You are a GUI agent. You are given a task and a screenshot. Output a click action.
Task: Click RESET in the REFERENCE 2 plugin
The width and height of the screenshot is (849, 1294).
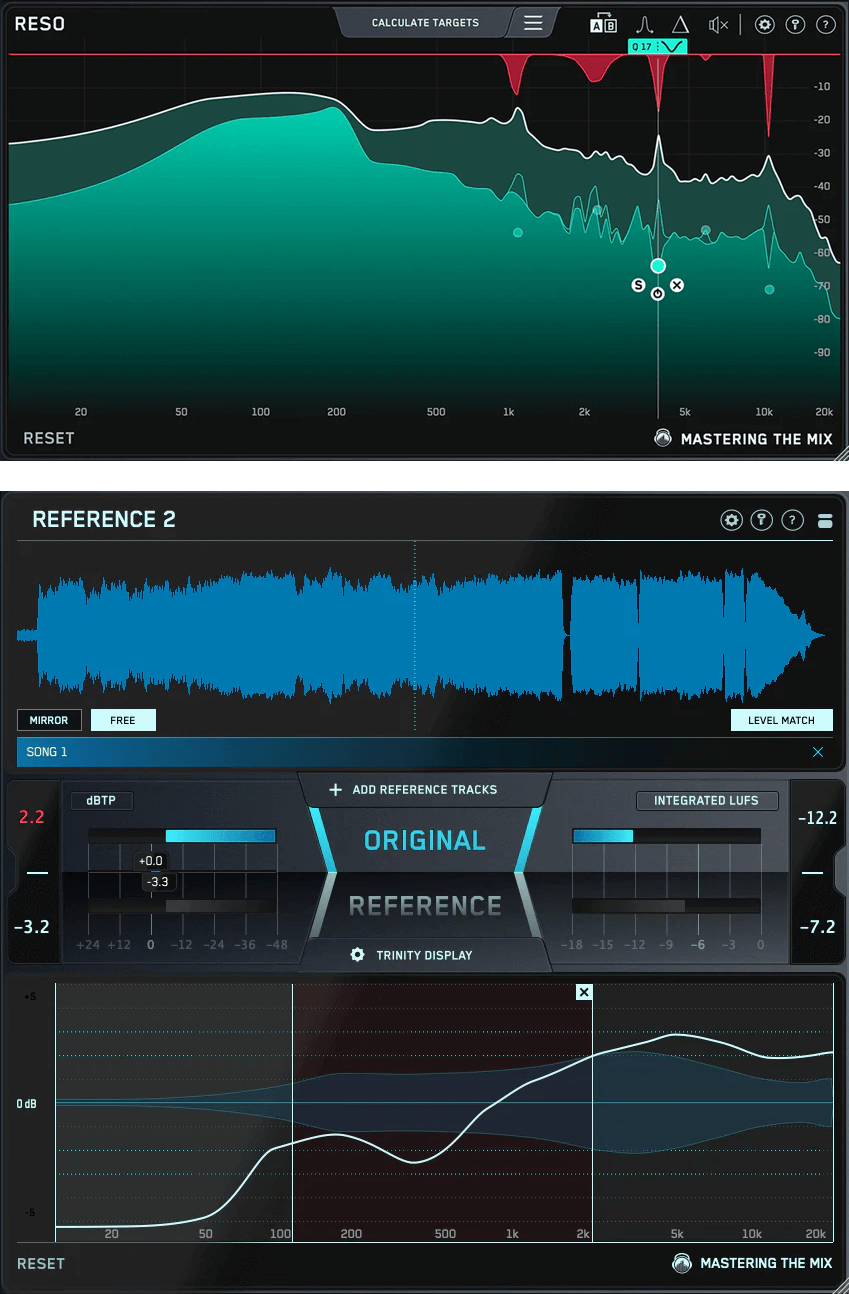point(41,1264)
